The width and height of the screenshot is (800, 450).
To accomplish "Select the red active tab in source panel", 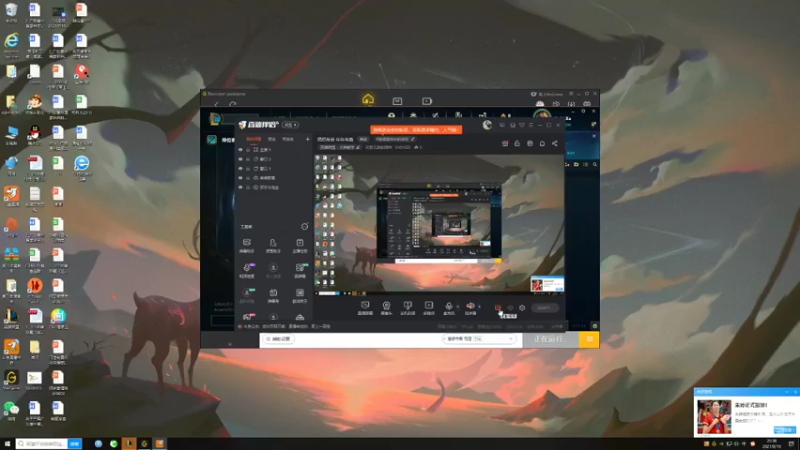I will pyautogui.click(x=254, y=139).
